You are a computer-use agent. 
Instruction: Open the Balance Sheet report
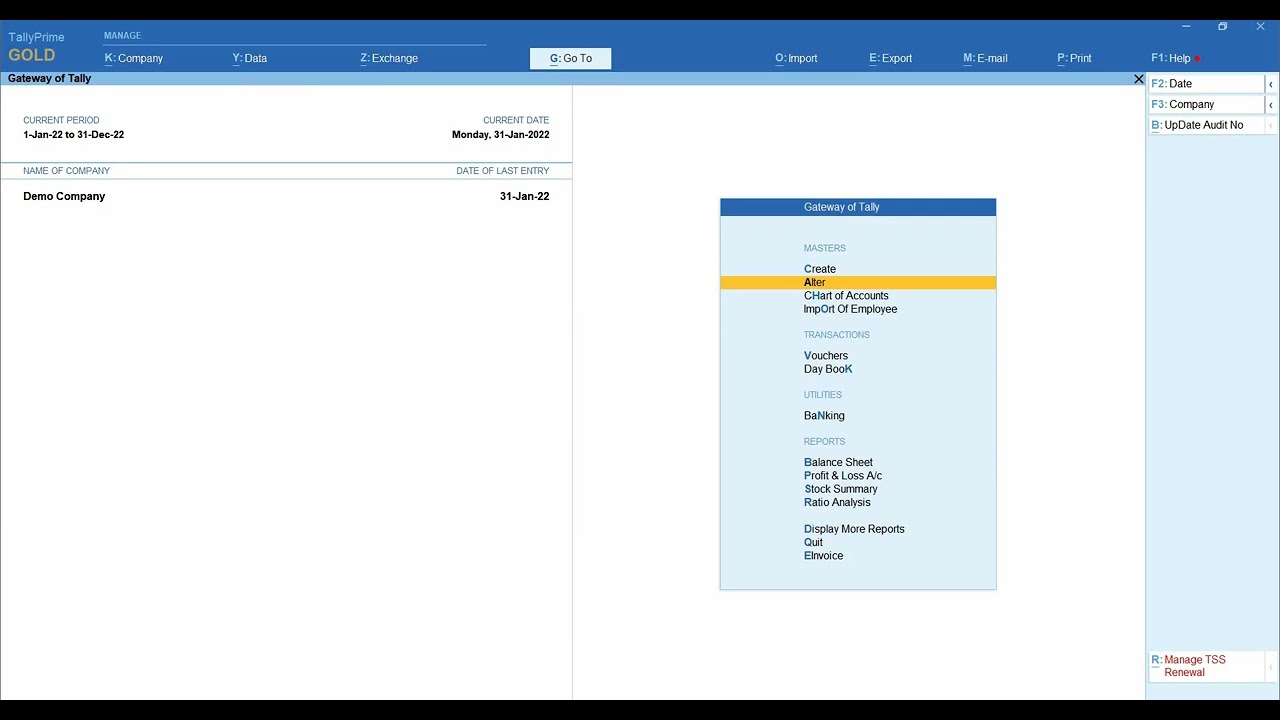tap(838, 463)
